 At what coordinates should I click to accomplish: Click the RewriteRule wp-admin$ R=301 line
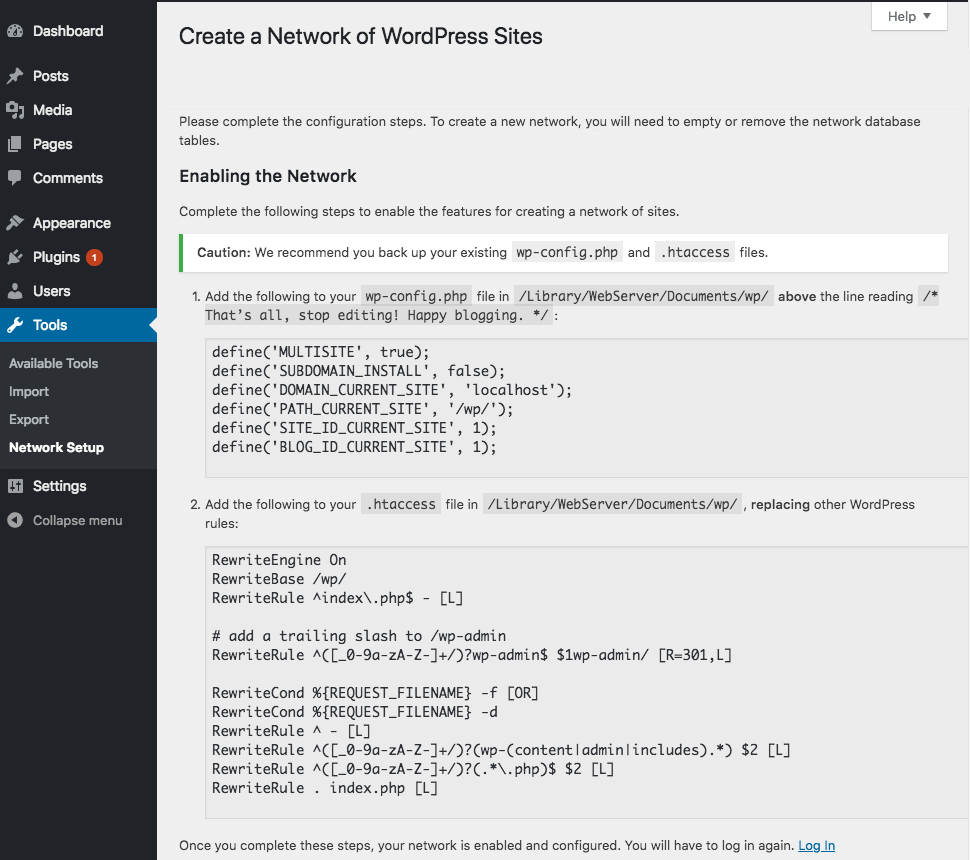click(x=472, y=655)
